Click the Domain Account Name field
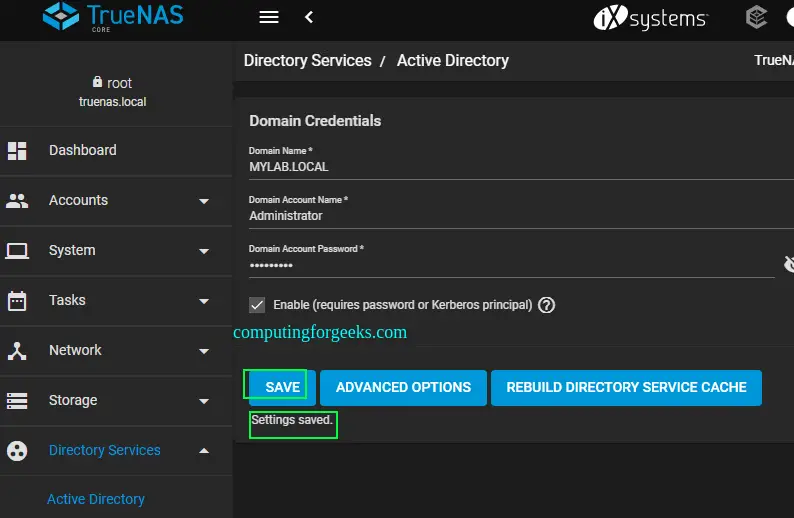Image resolution: width=794 pixels, height=518 pixels. [521, 216]
